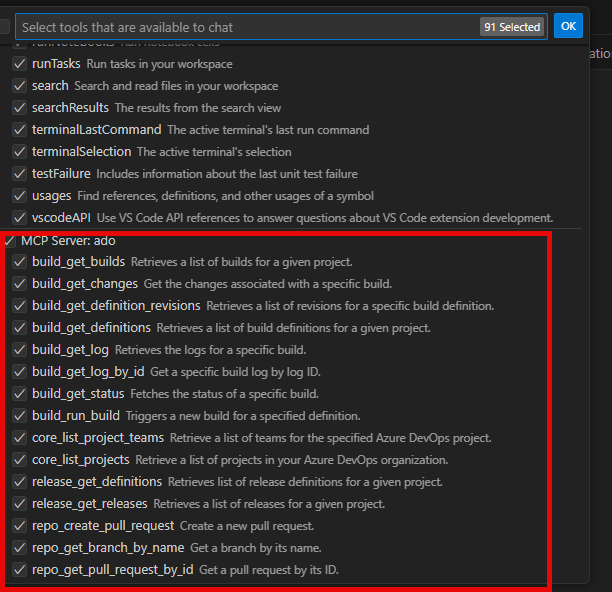Toggle the usages tool checkbox
Viewport: 612px width, 592px height.
(19, 196)
